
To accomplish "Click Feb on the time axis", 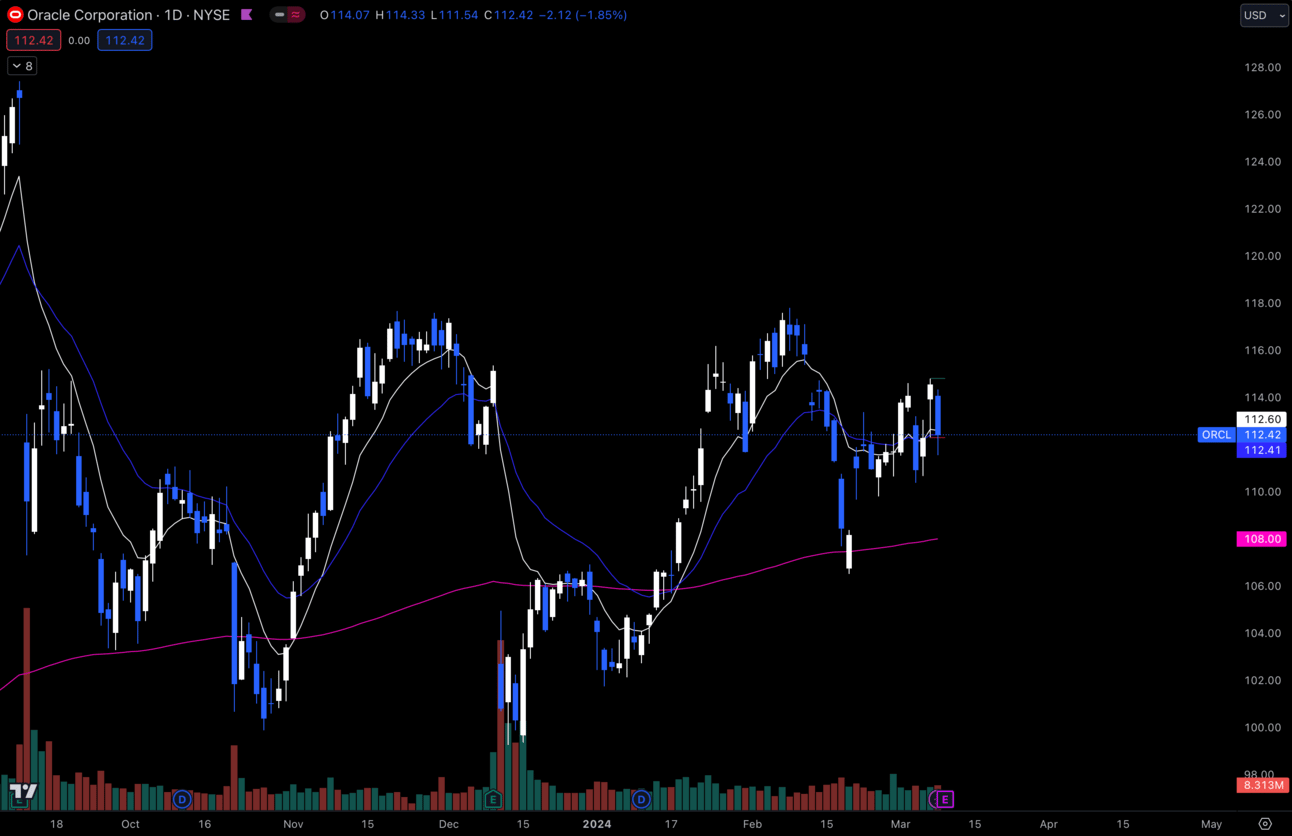I will tap(752, 824).
